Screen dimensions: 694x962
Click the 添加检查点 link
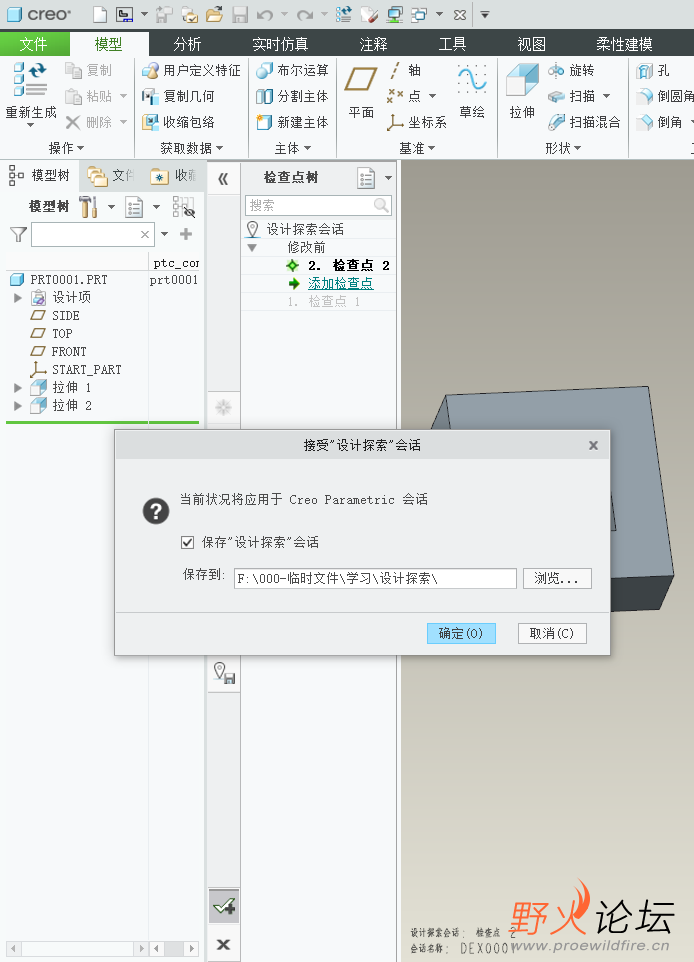tap(341, 283)
